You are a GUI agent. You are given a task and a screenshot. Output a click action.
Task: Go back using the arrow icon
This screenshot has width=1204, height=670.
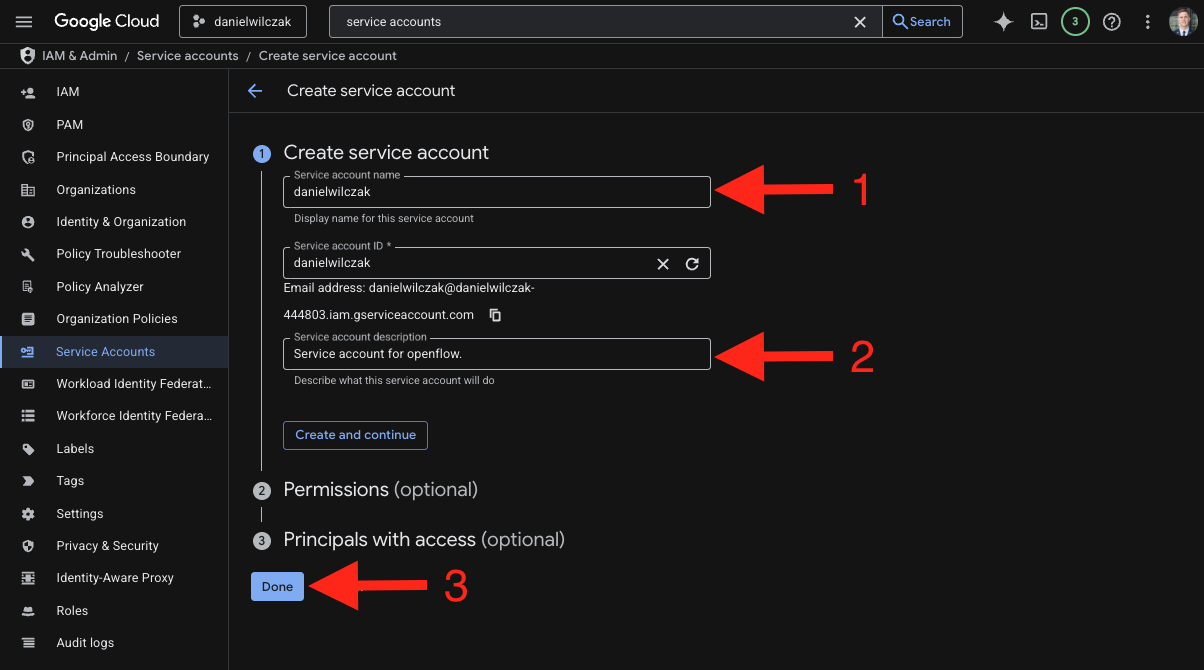point(255,91)
